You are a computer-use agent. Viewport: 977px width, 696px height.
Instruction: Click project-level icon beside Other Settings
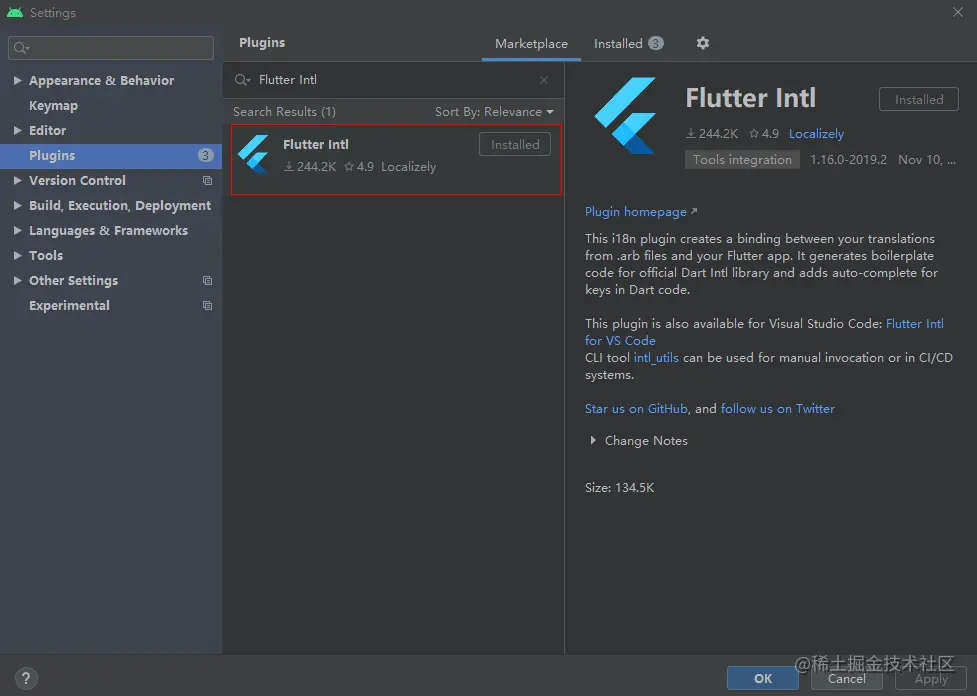(207, 281)
